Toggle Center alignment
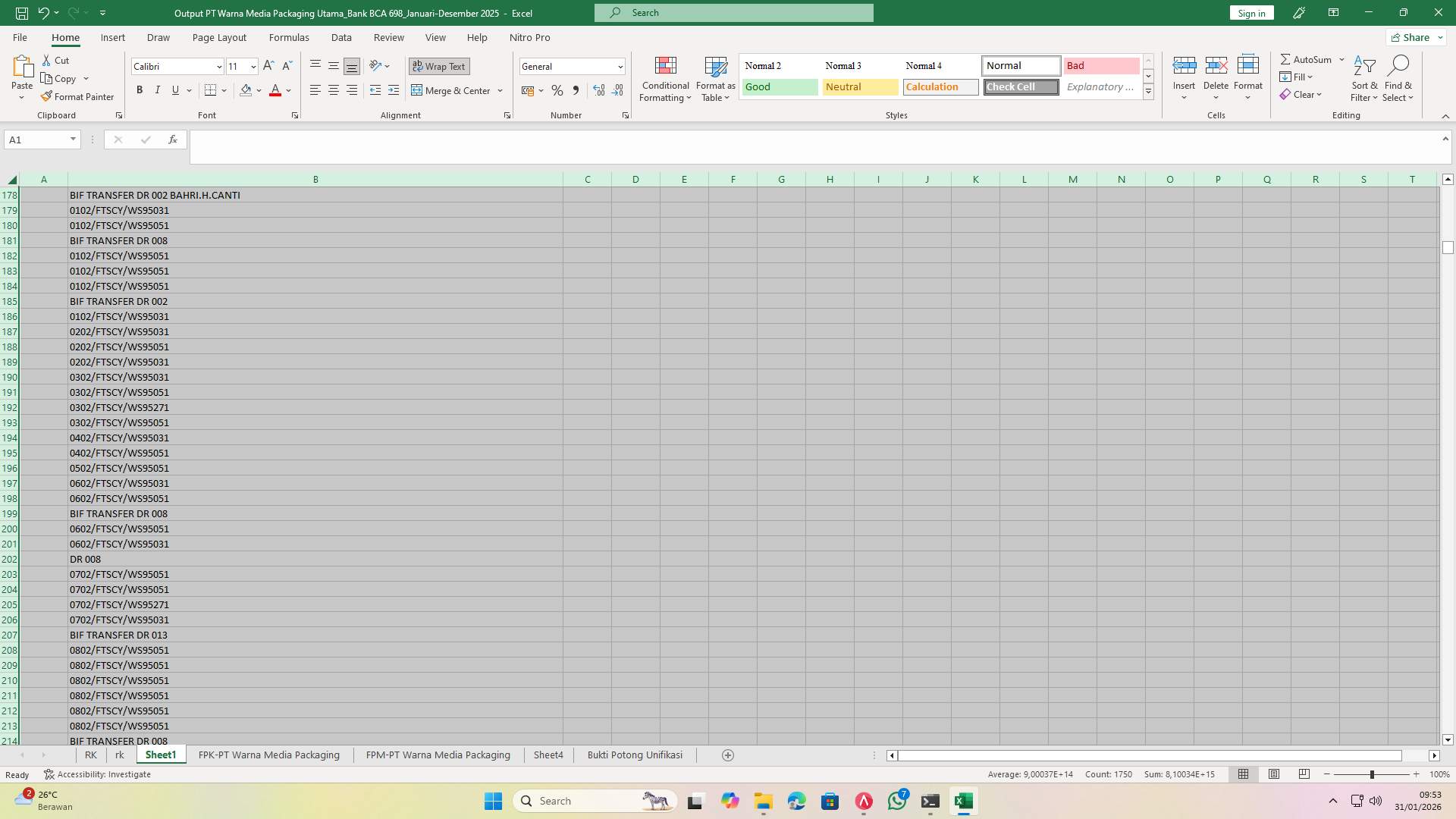The image size is (1456, 819). point(334,89)
